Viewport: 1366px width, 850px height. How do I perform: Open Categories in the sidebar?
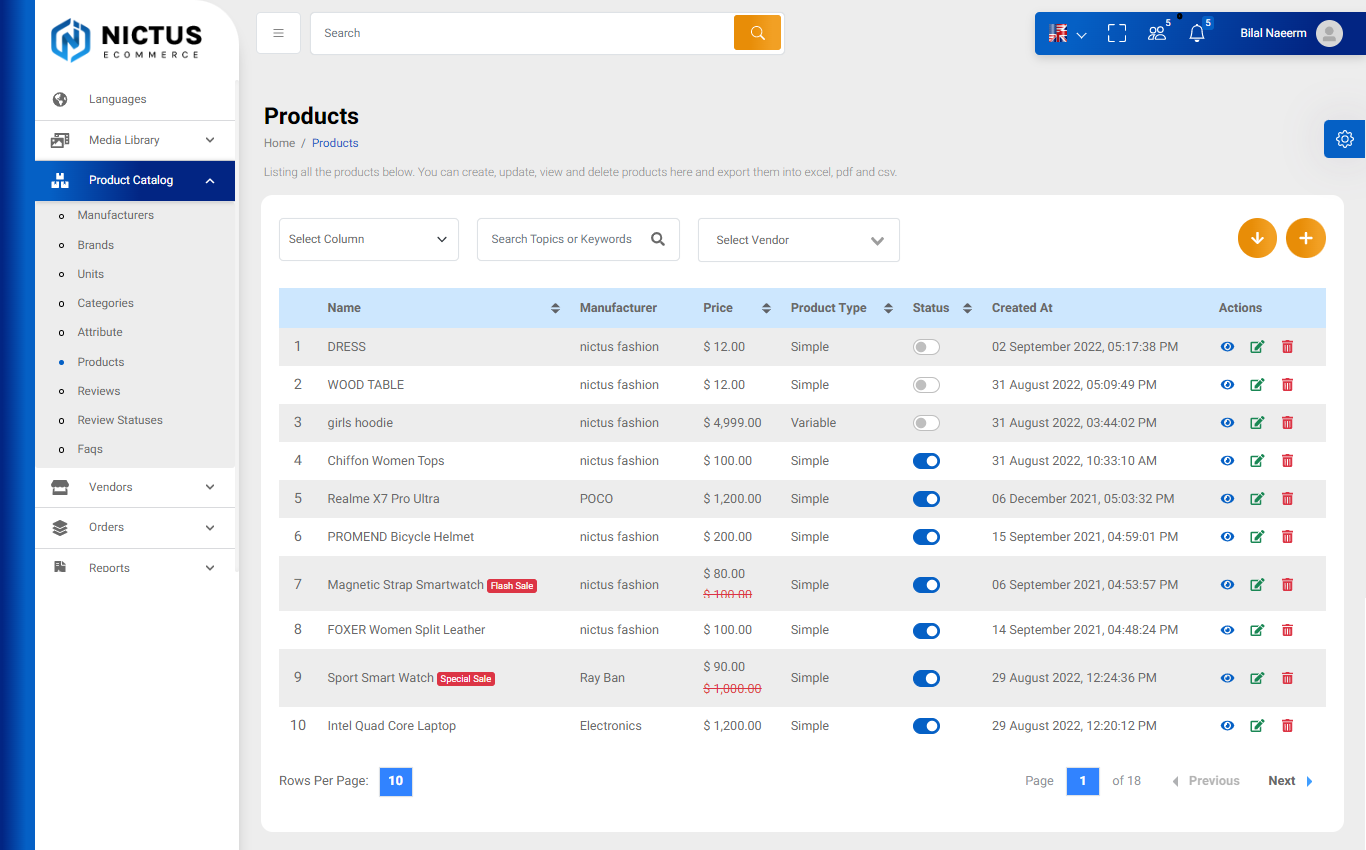click(105, 303)
